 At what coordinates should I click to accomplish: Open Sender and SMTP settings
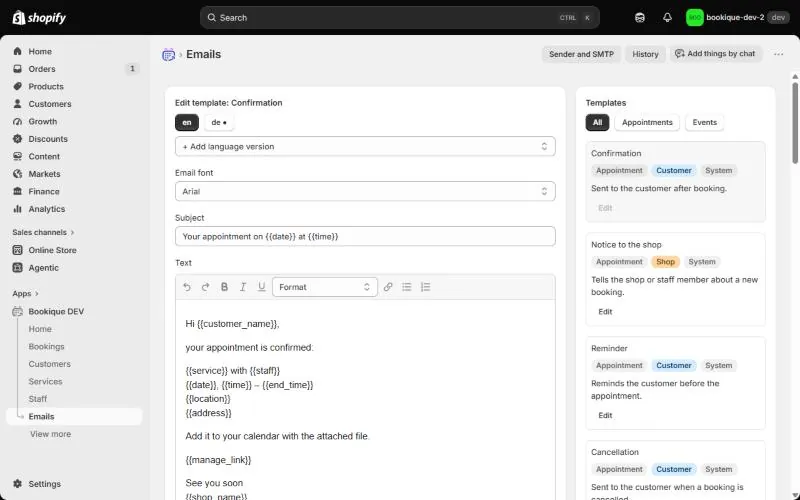pos(581,54)
